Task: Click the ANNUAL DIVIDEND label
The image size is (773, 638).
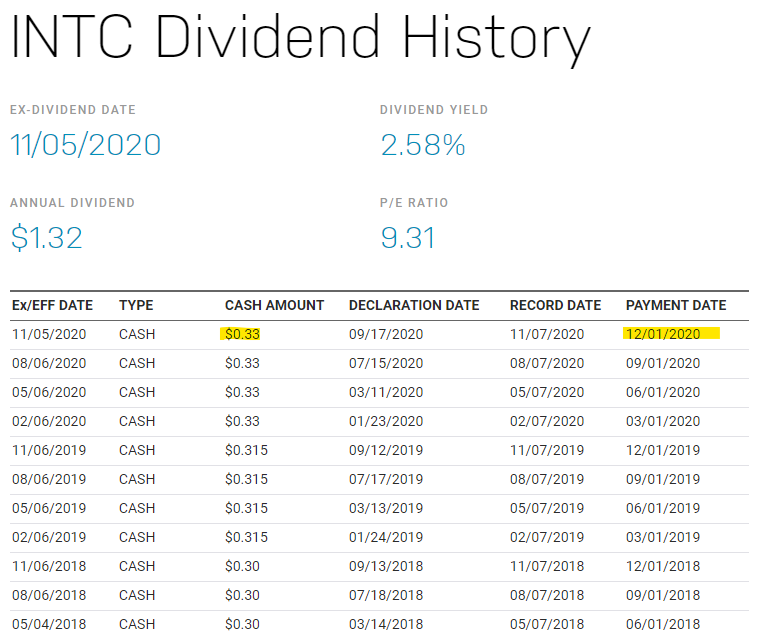Action: click(72, 203)
